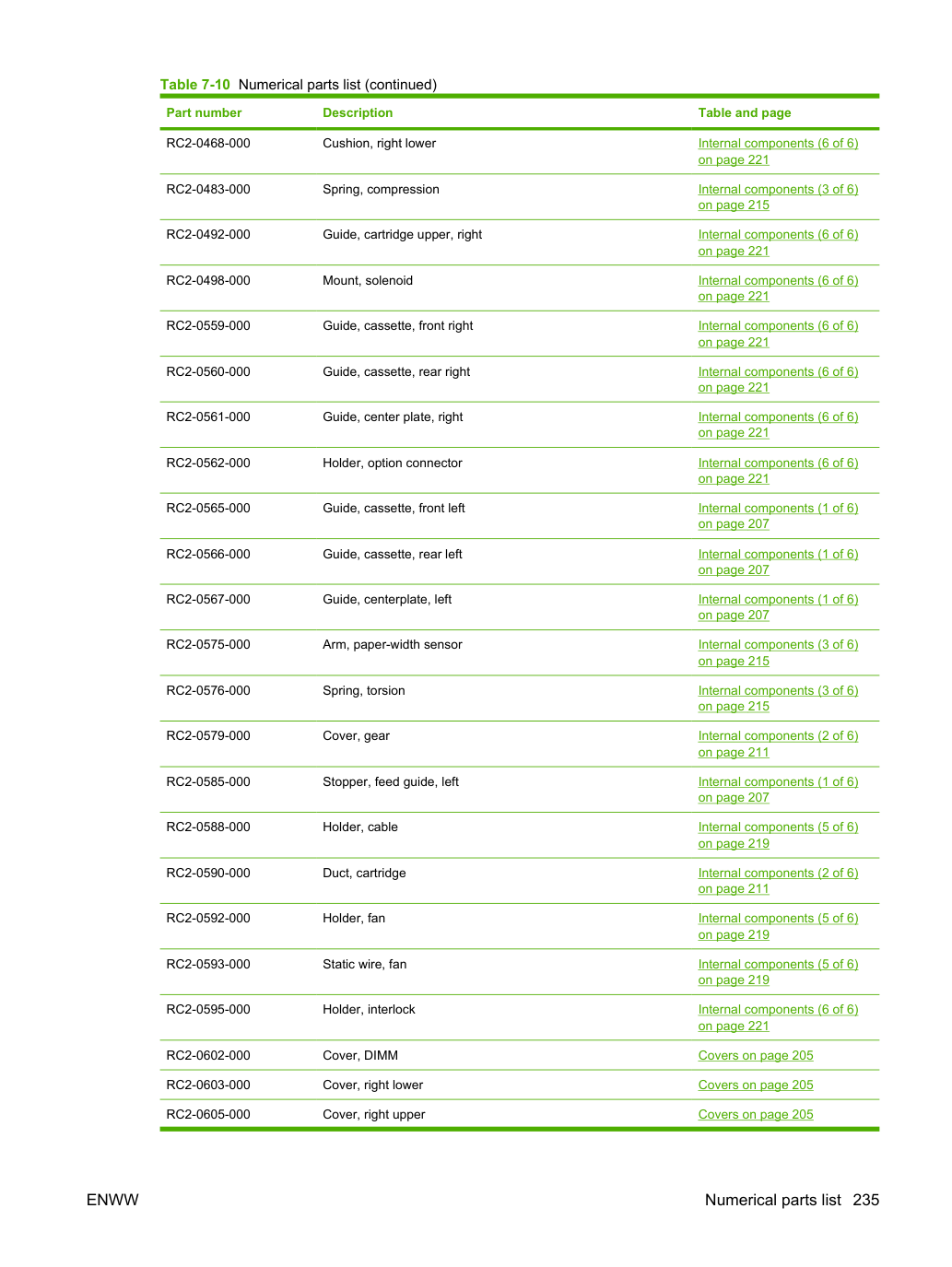
Task: Open link for Cushion, right lower part
Action: tap(778, 151)
